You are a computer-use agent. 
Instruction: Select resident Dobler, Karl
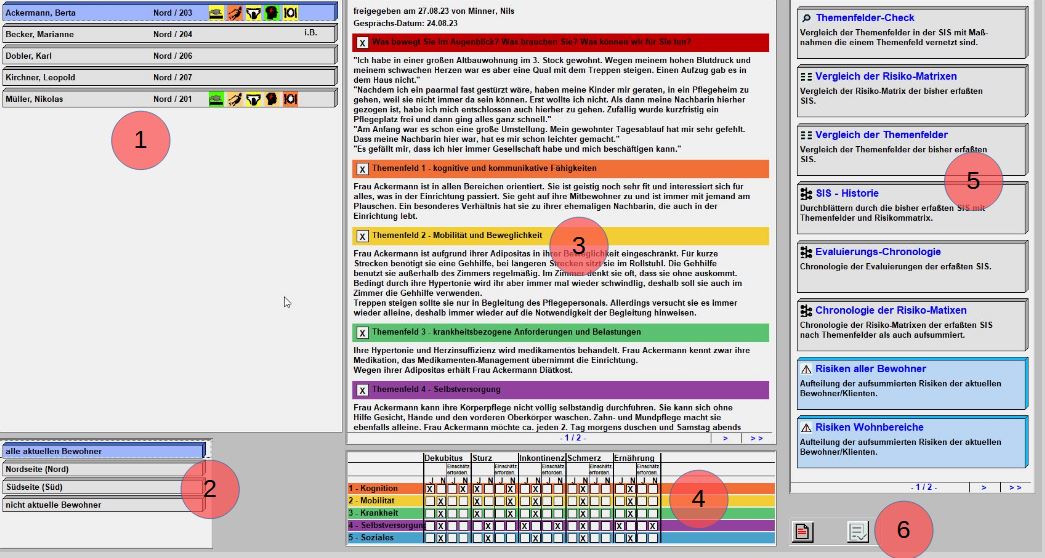point(169,55)
